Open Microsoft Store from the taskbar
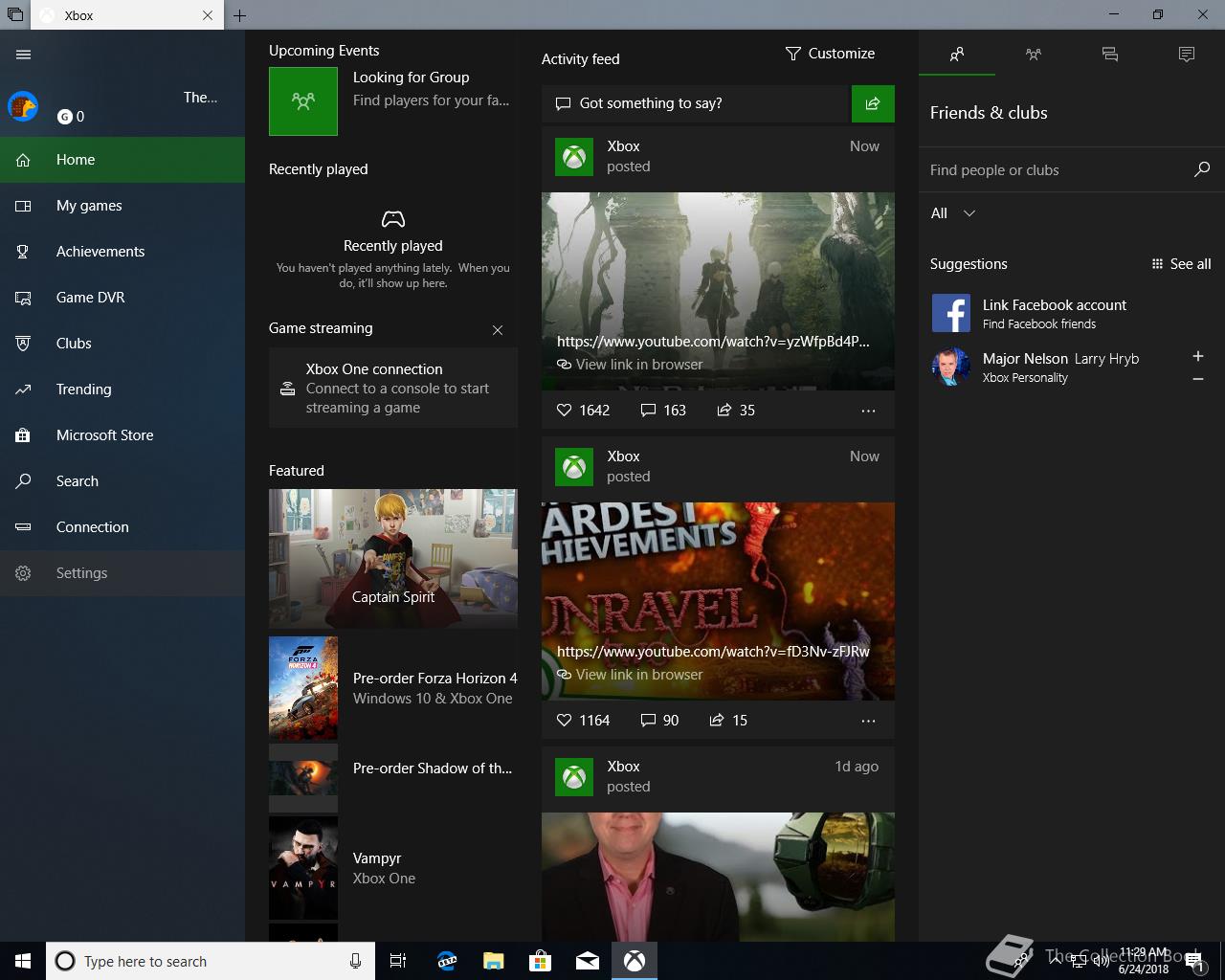The image size is (1225, 980). (541, 961)
